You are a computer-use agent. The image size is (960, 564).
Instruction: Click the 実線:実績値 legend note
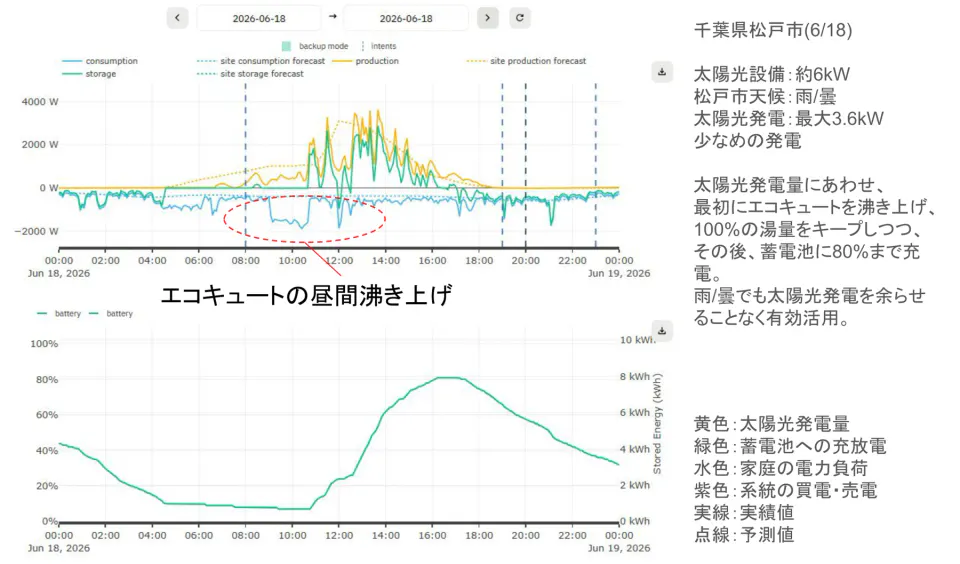coord(744,512)
